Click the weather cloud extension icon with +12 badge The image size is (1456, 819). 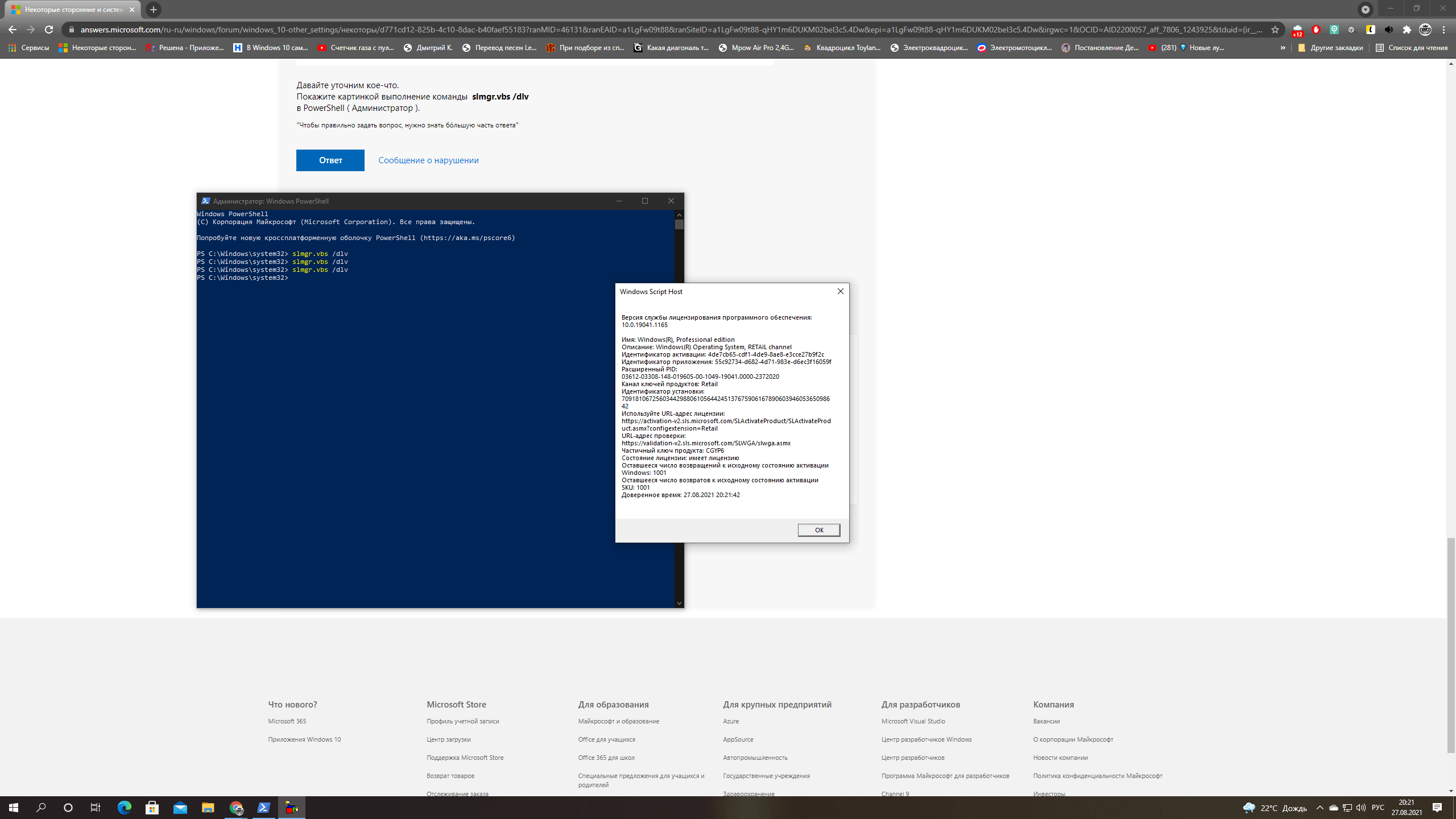pos(1297,30)
